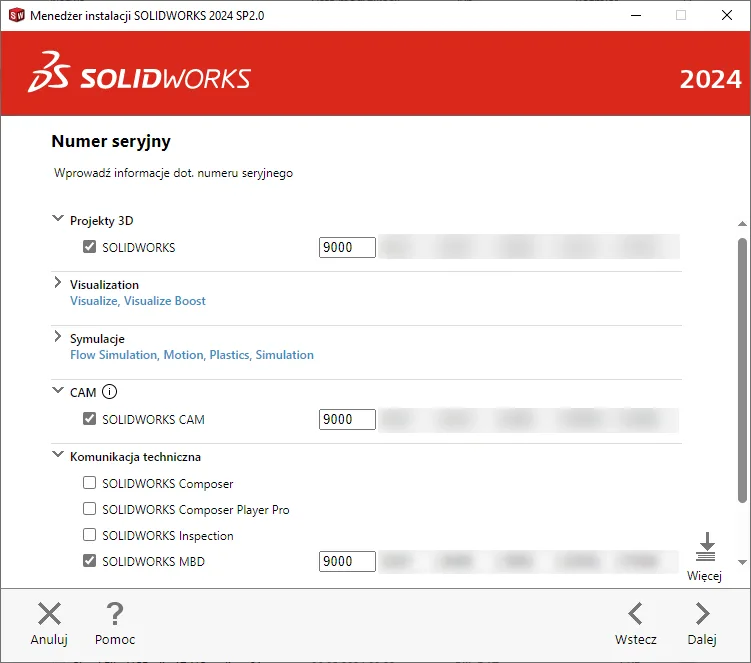Click the 'Komunikacja techniczna' heading text
Viewport: 751px width, 663px height.
[x=136, y=457]
